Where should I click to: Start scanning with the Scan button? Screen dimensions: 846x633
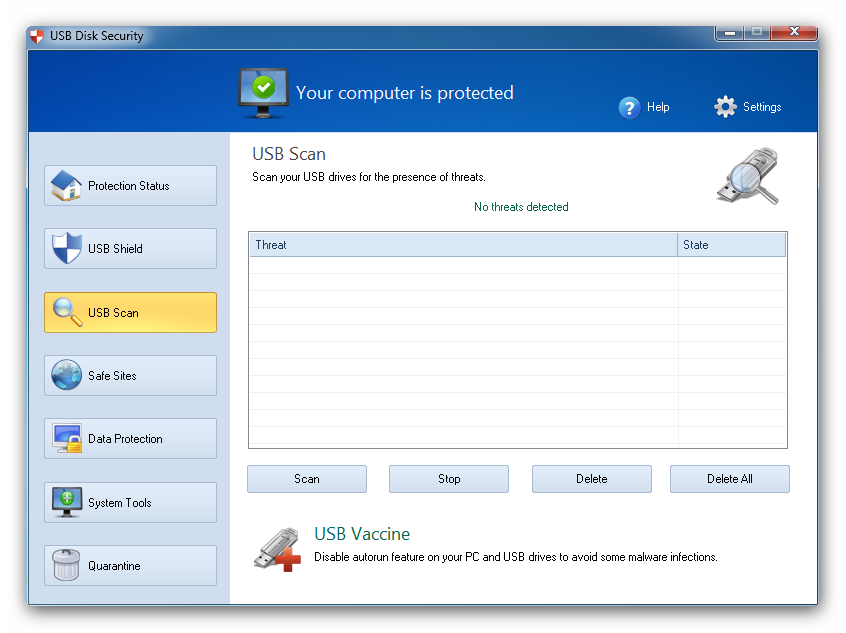point(307,479)
